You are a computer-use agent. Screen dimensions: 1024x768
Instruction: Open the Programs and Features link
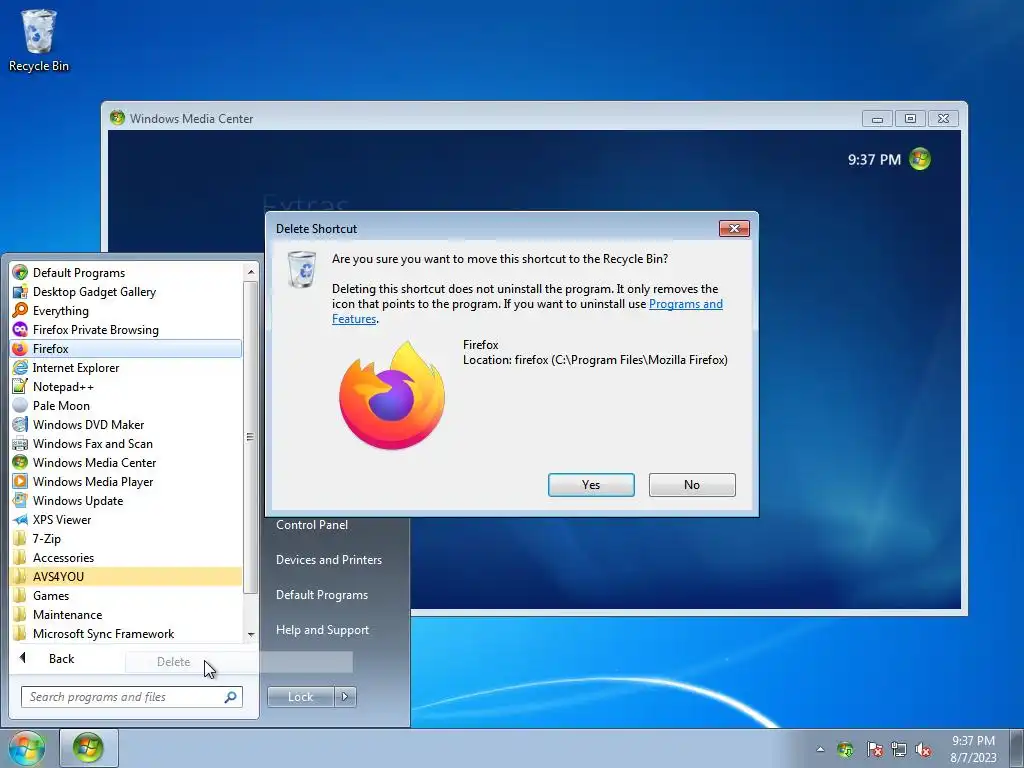(686, 304)
